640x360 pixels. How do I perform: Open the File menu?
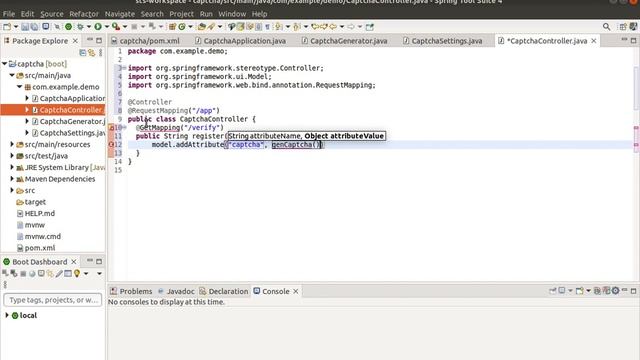tap(9, 14)
